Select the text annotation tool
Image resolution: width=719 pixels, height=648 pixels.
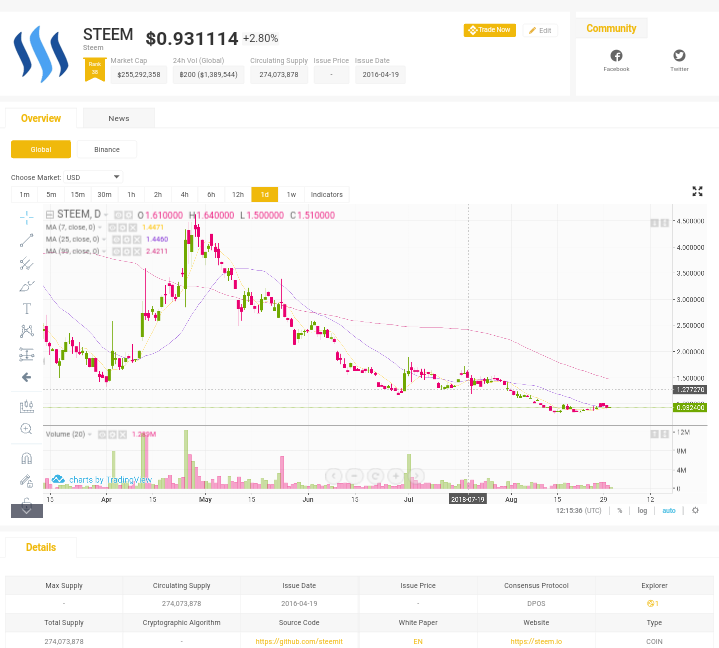point(27,309)
